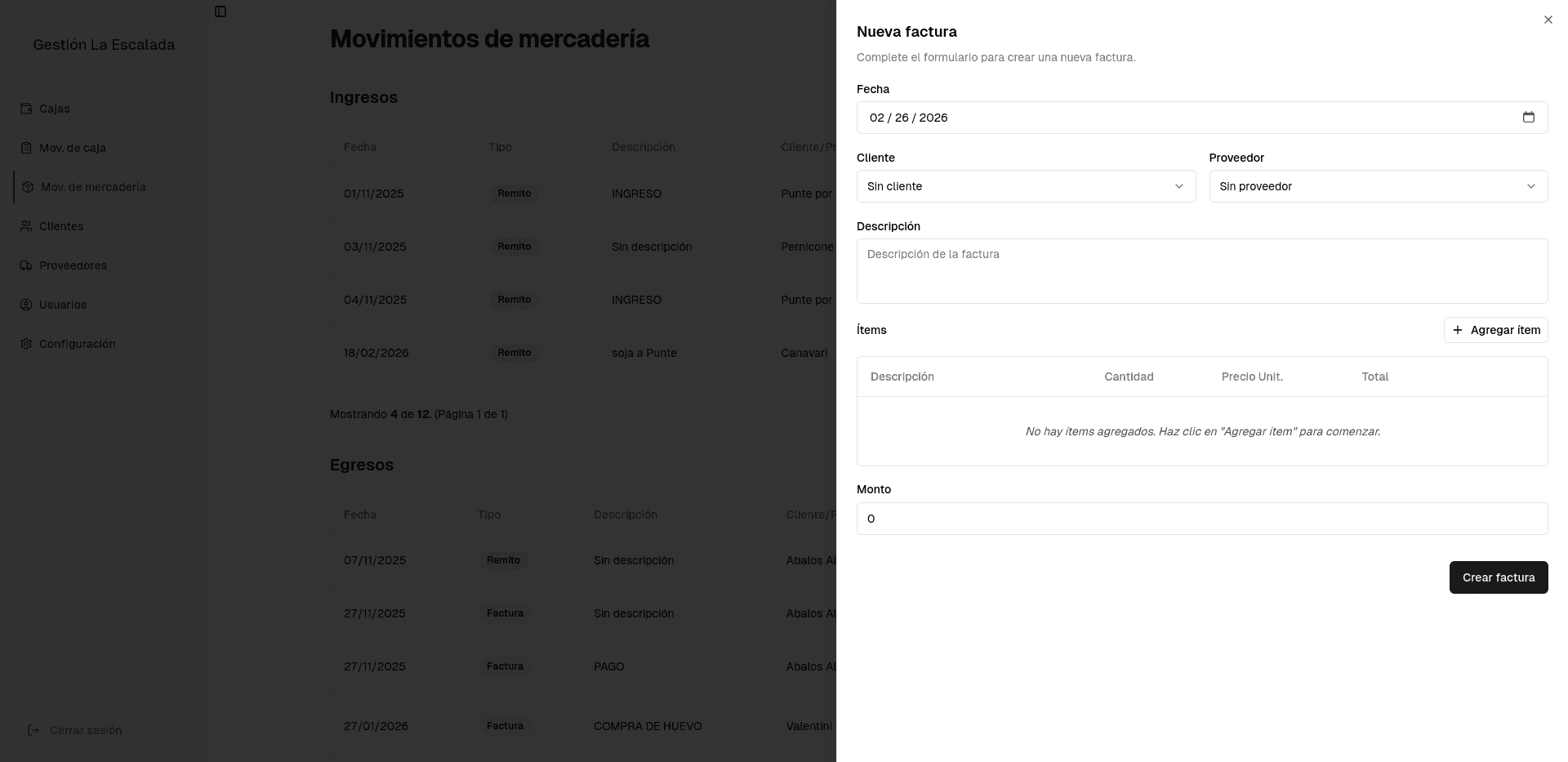This screenshot has height=762, width=1568.
Task: Select the Proveedores truck icon
Action: tap(25, 265)
